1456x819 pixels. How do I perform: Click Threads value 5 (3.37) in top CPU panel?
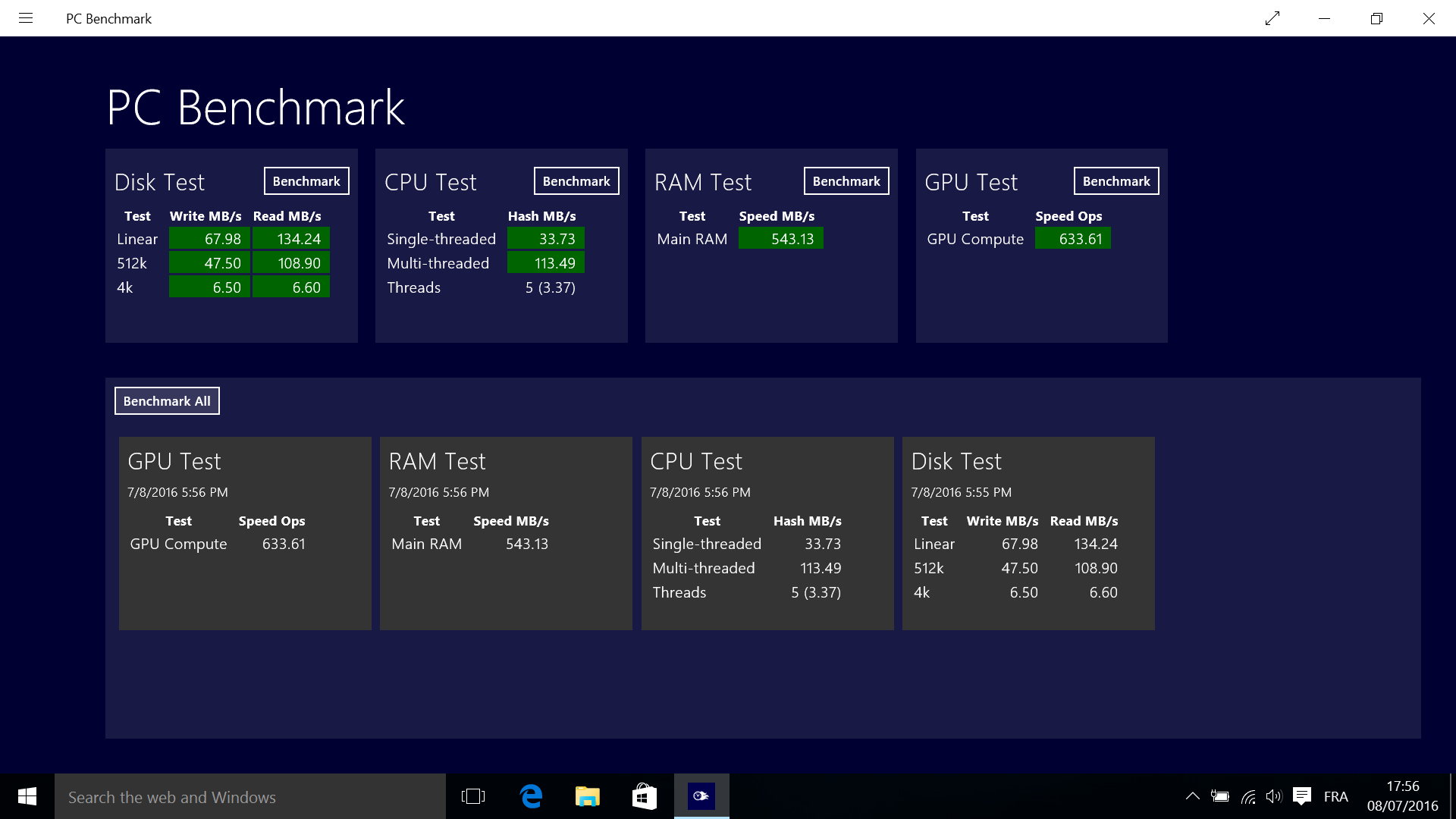551,287
